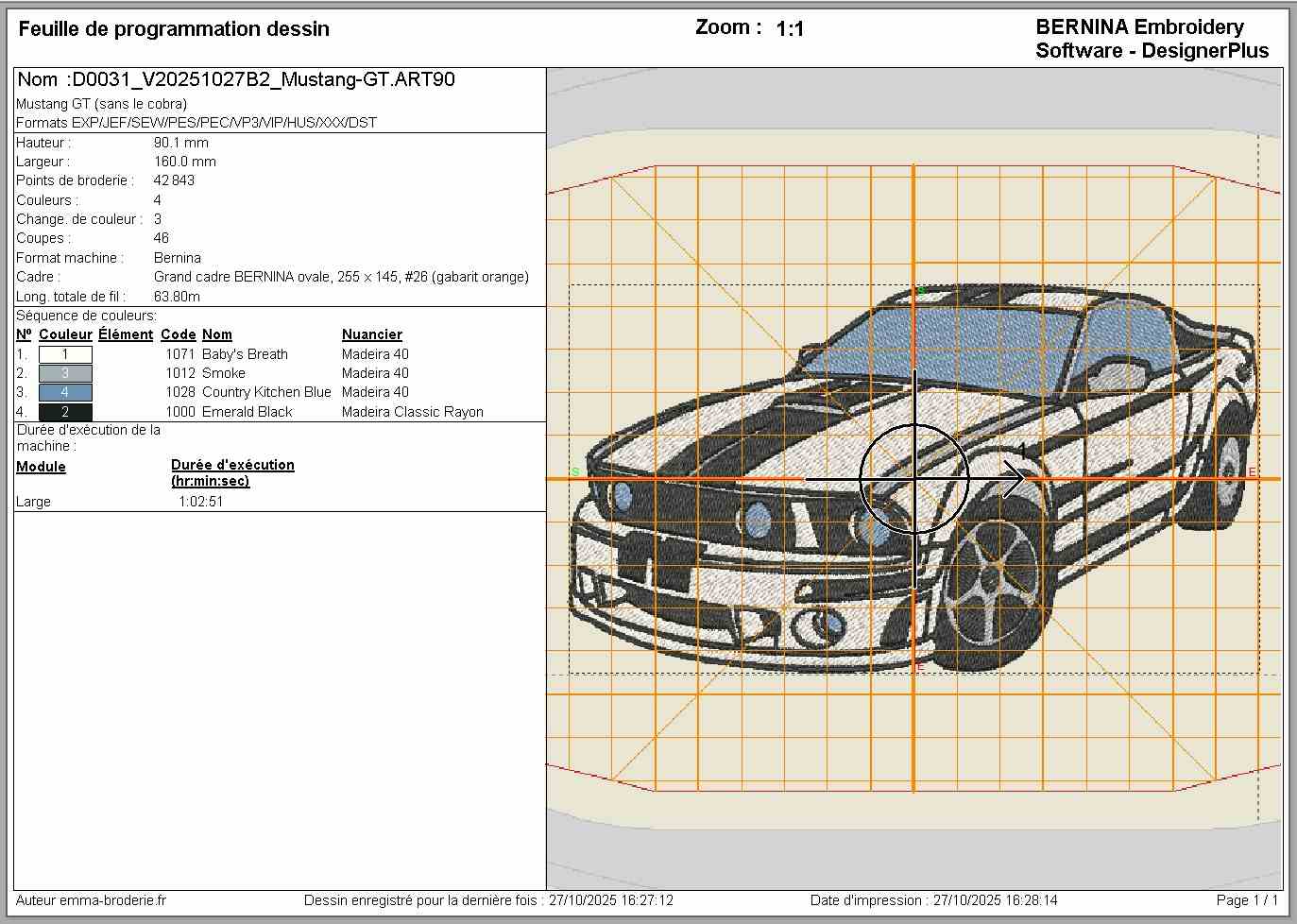Click thread code 1000
This screenshot has height=924, width=1297.
tap(180, 412)
